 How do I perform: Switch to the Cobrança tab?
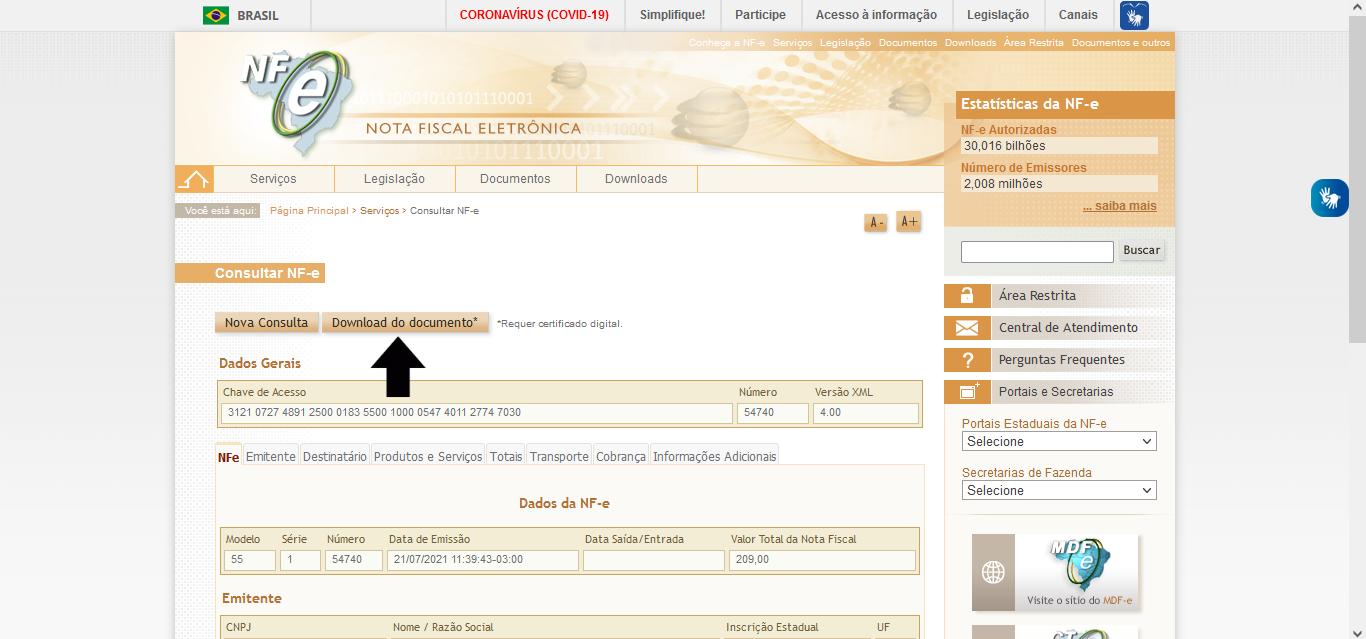click(621, 456)
